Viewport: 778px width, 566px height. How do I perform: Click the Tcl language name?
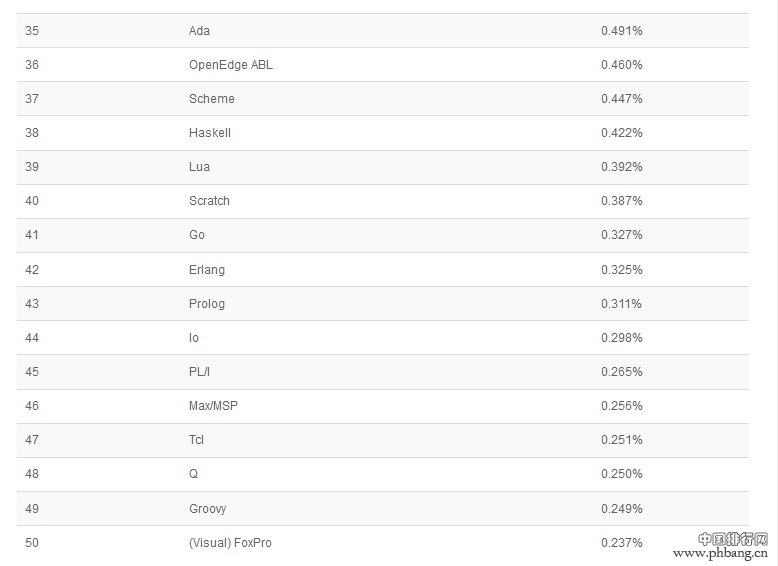(196, 440)
